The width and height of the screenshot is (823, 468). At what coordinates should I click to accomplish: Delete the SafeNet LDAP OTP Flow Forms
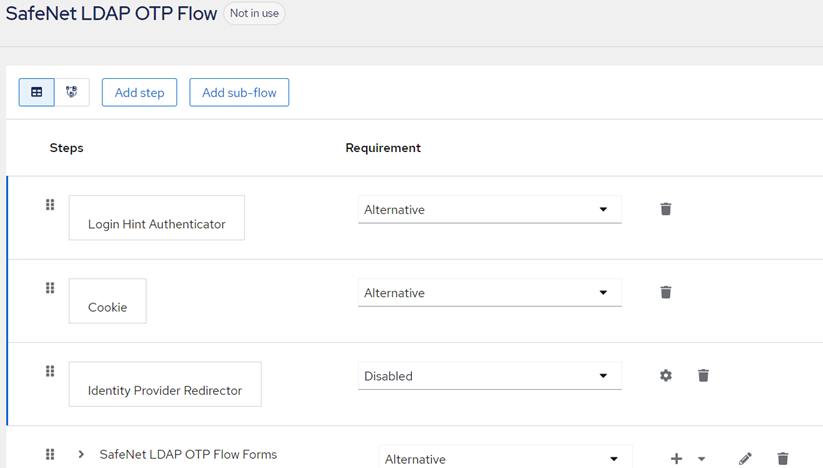point(783,458)
